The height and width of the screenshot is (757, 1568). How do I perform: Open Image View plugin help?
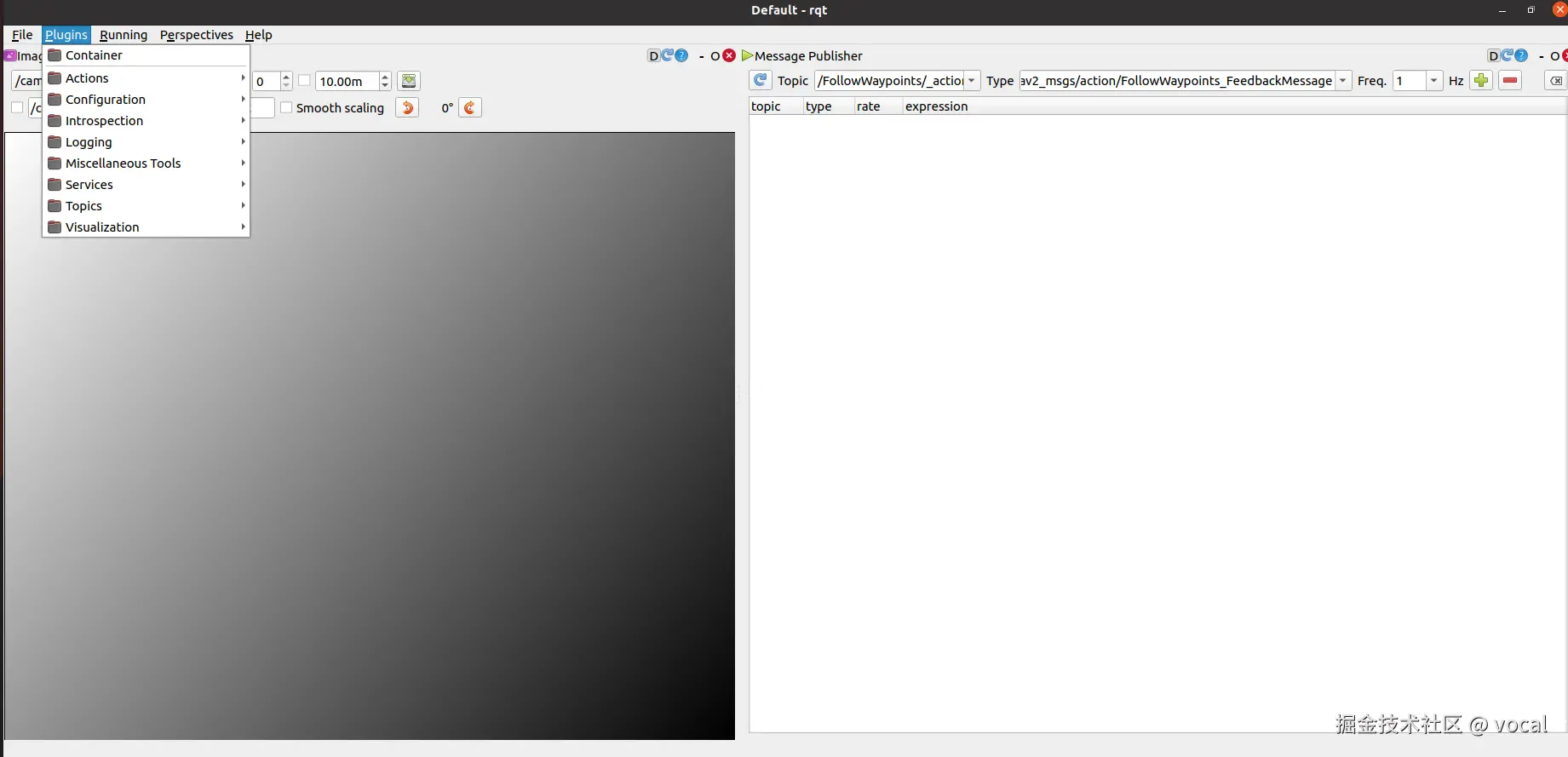click(681, 55)
